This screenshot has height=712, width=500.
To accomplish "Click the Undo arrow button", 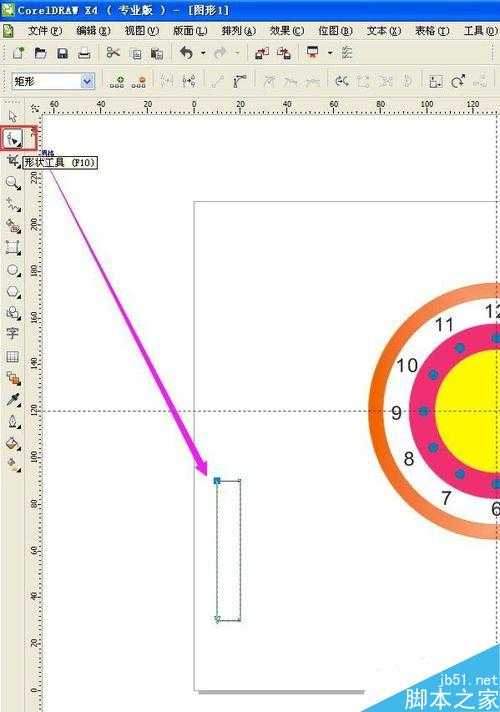I will coord(187,53).
